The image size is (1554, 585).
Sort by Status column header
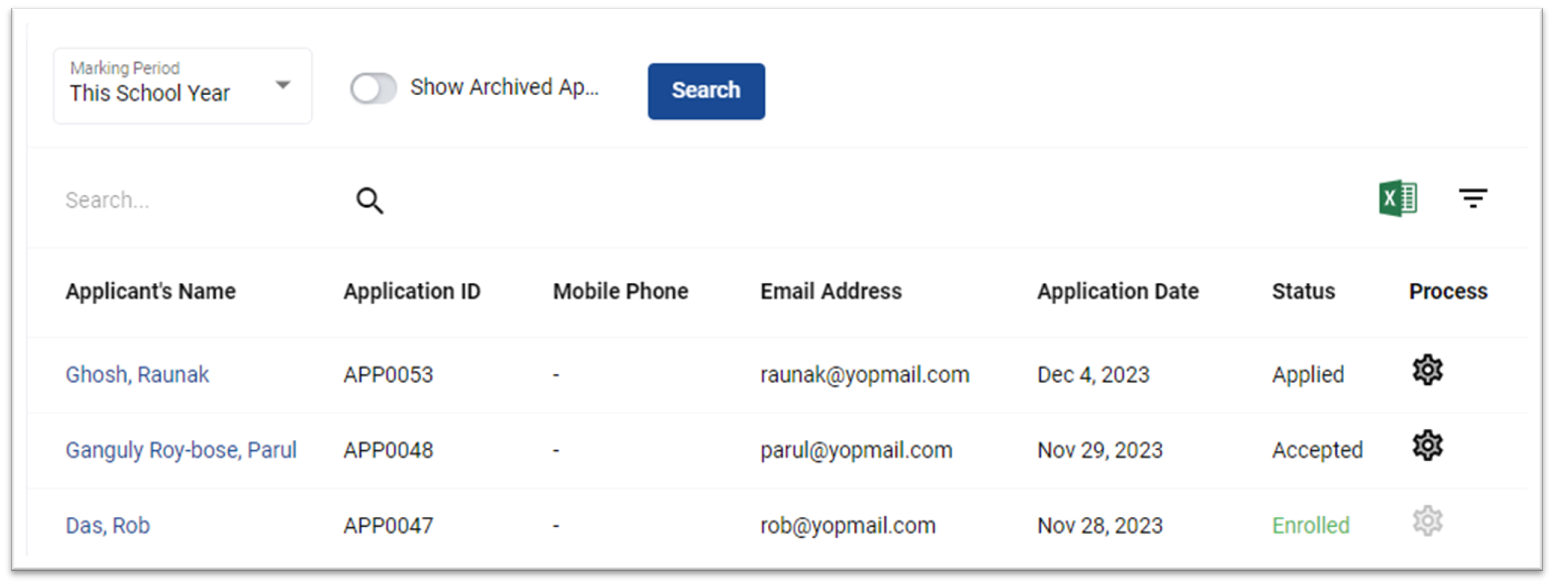pos(1303,291)
